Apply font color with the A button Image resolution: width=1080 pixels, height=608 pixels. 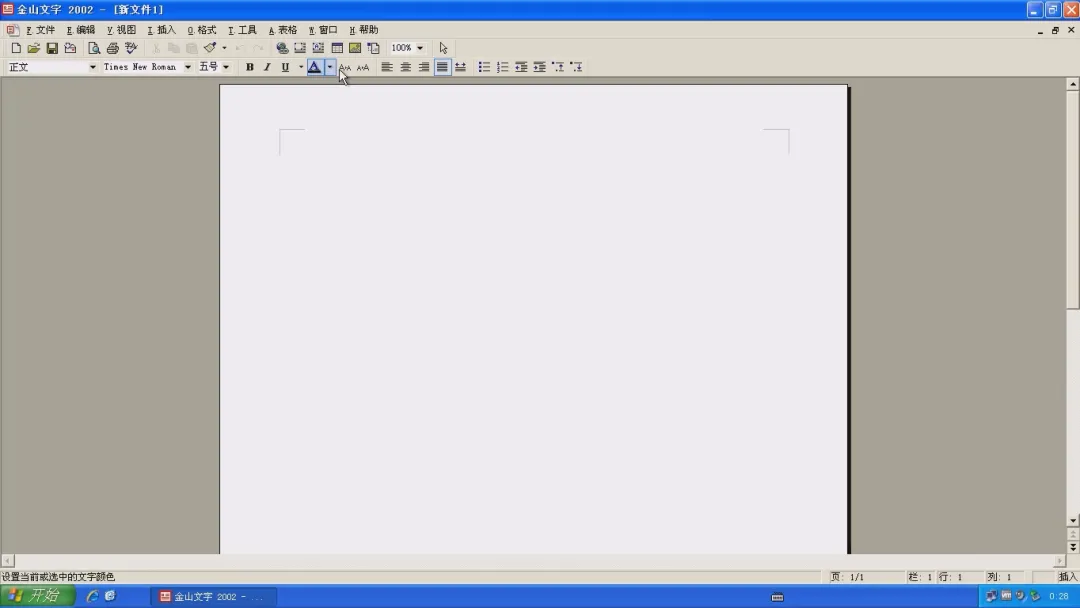pyautogui.click(x=314, y=67)
